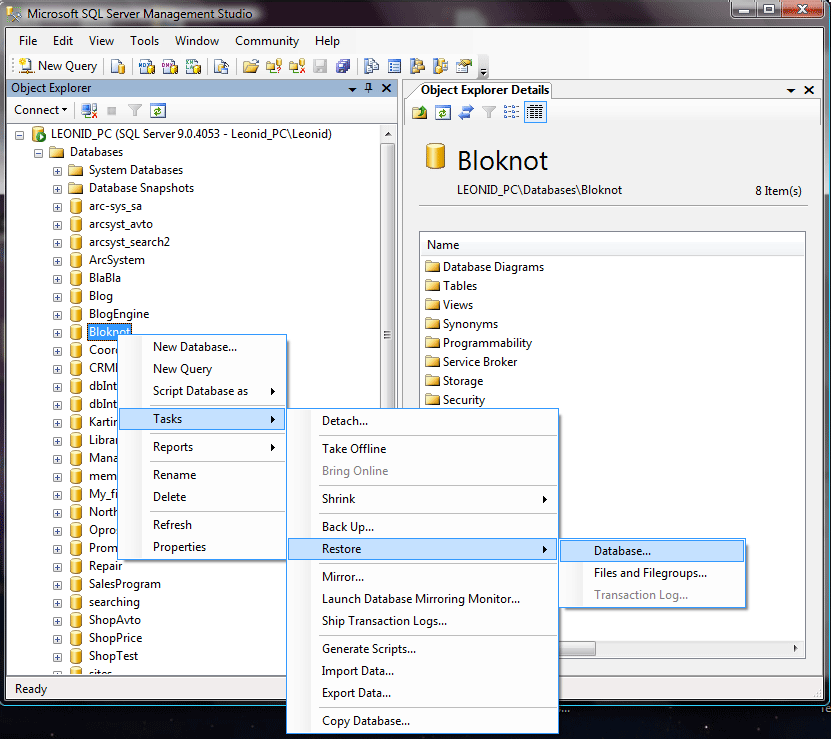Open the Script Database as submenu
Viewport: 831px width, 739px height.
pos(202,391)
